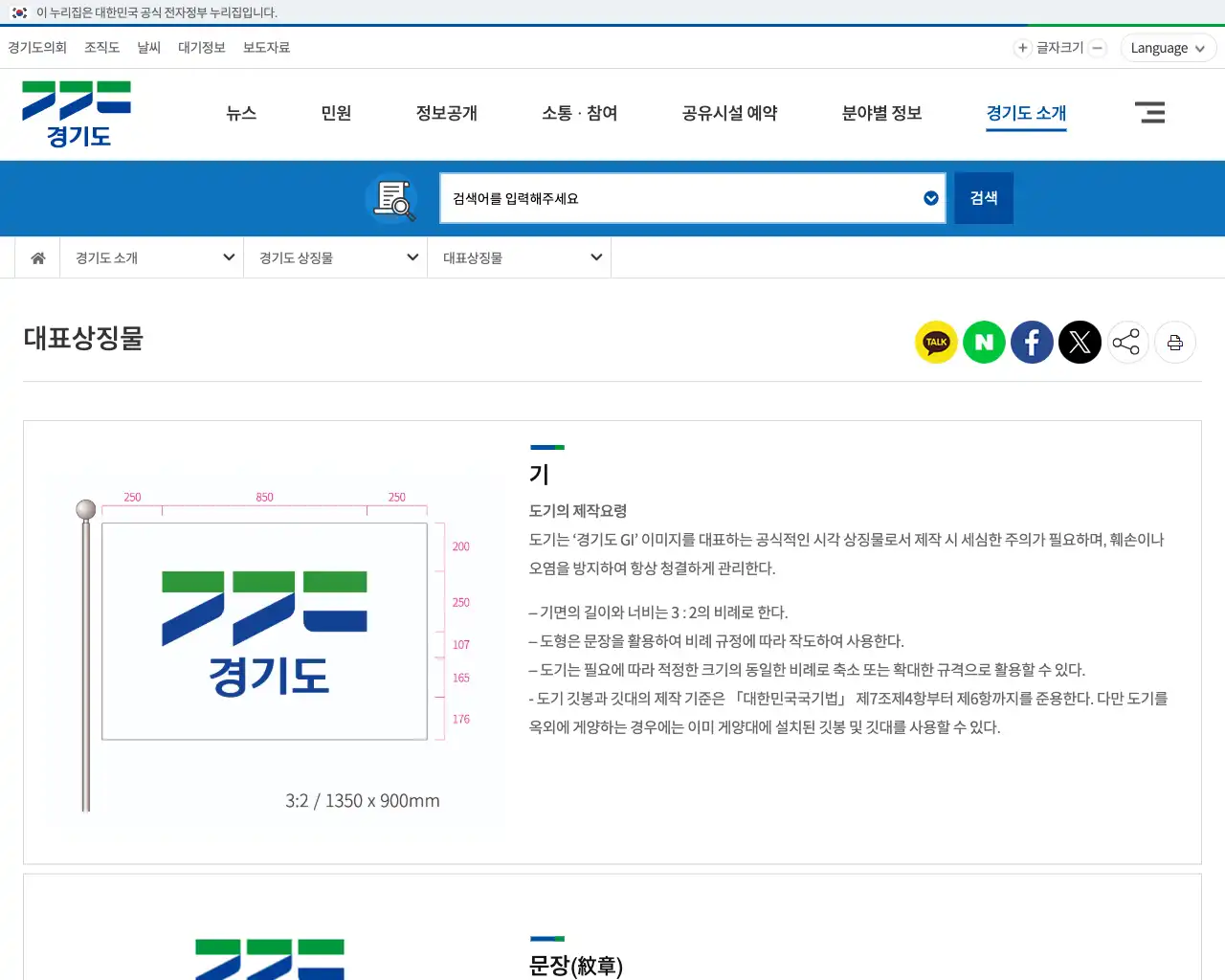Open the 보도자료 link
Screen dimensions: 1225x980
tap(266, 47)
